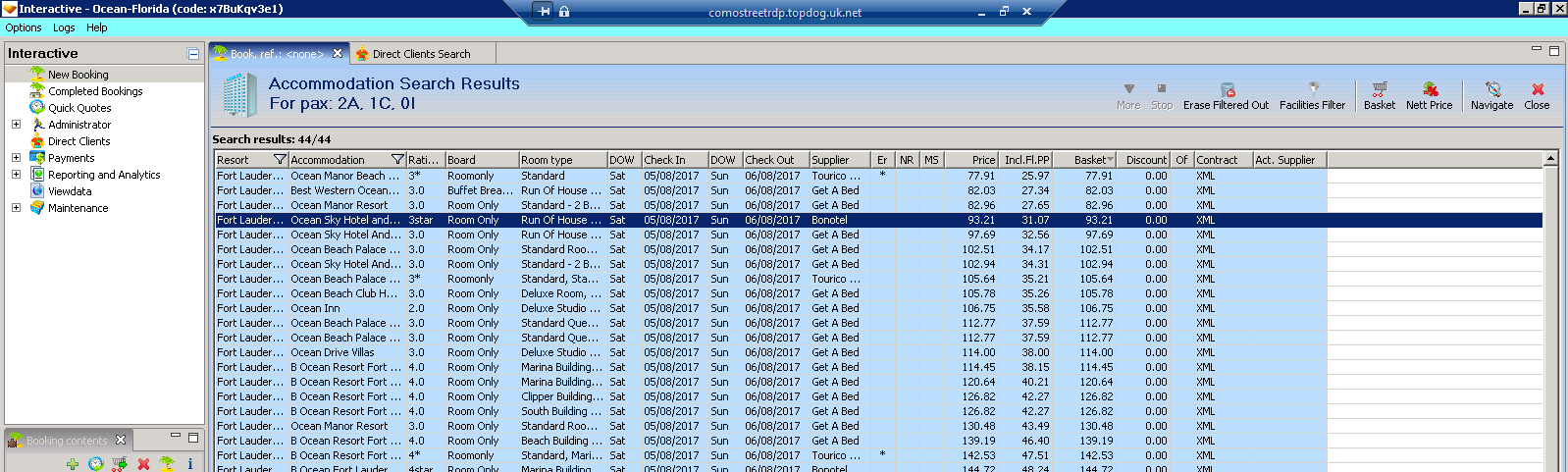The width and height of the screenshot is (1568, 472).
Task: Open Nett Price from the toolbar
Action: [x=1429, y=96]
